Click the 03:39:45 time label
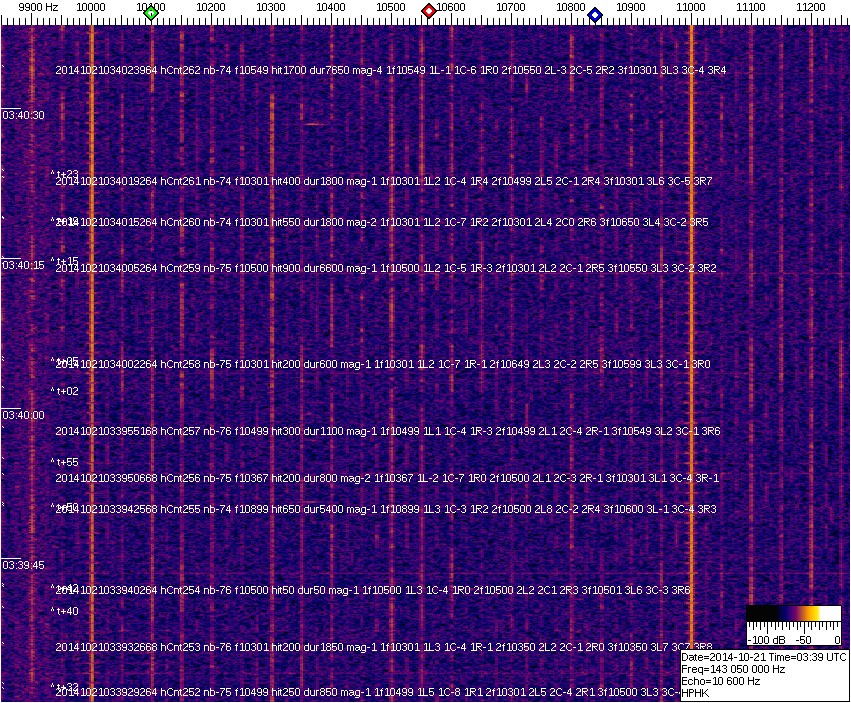Viewport: 851px width, 703px height. tap(24, 565)
